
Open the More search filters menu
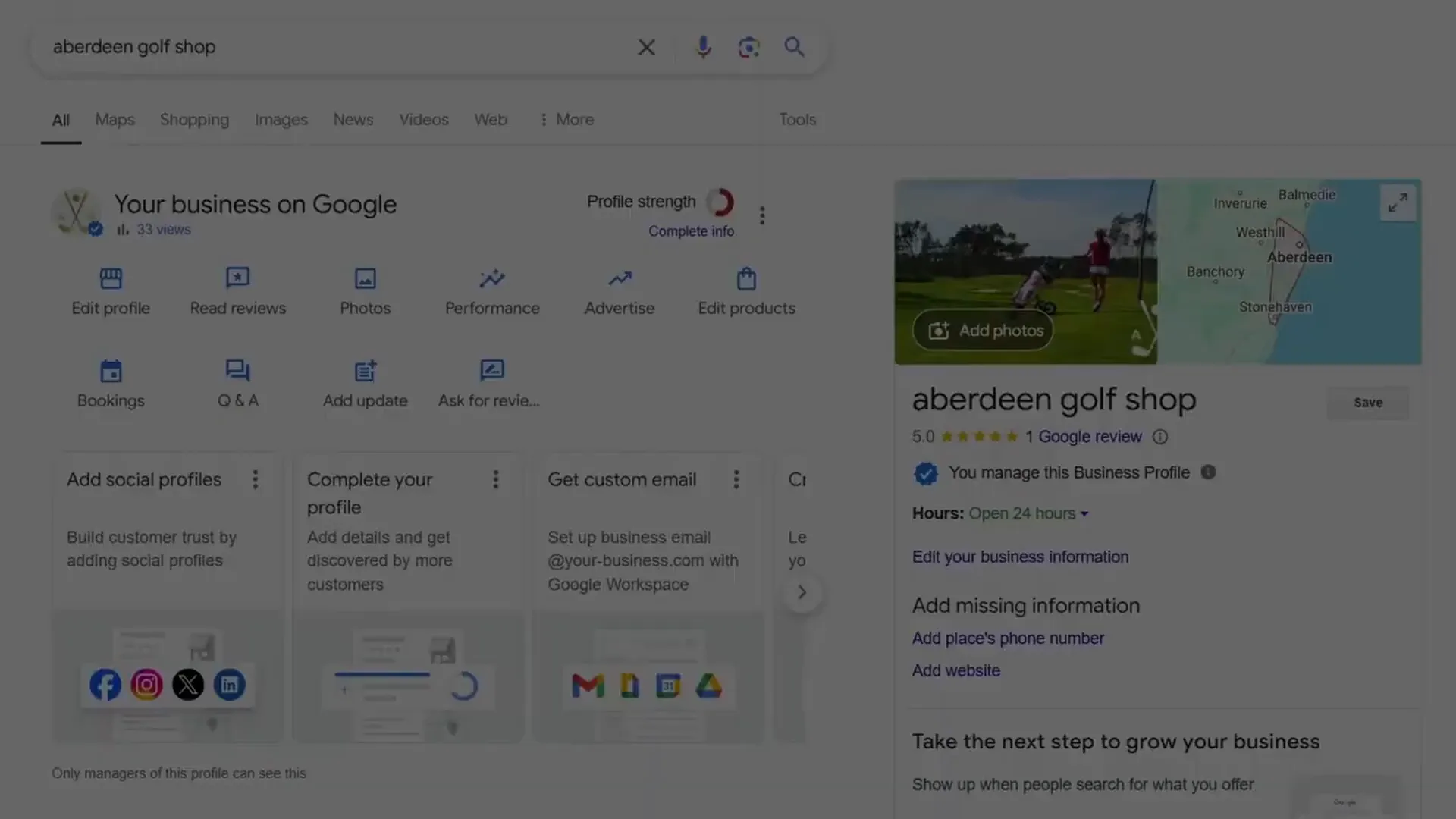pos(566,120)
